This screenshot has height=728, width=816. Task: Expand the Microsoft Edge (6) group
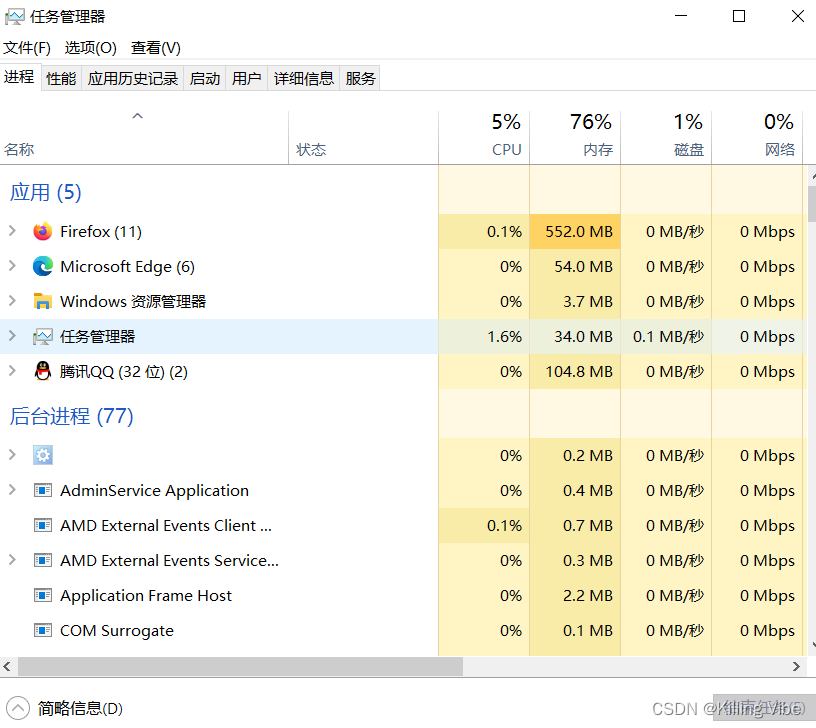[12, 266]
